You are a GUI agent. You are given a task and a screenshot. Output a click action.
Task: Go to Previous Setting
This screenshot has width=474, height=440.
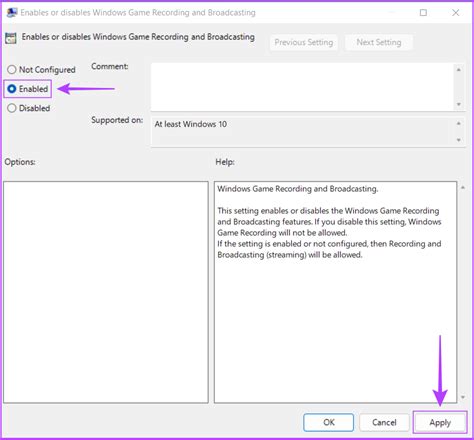[x=304, y=42]
